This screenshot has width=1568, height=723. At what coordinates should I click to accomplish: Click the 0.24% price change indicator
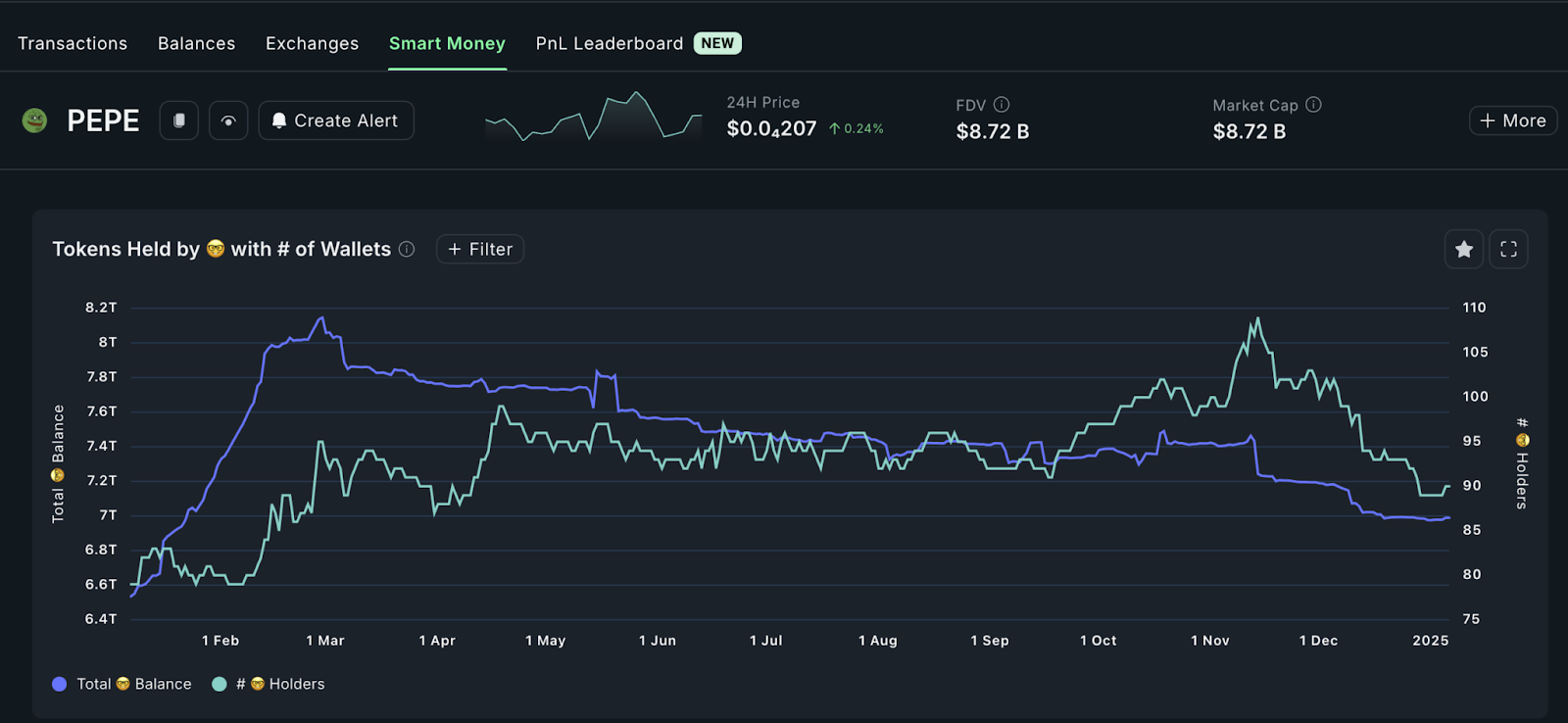[857, 128]
